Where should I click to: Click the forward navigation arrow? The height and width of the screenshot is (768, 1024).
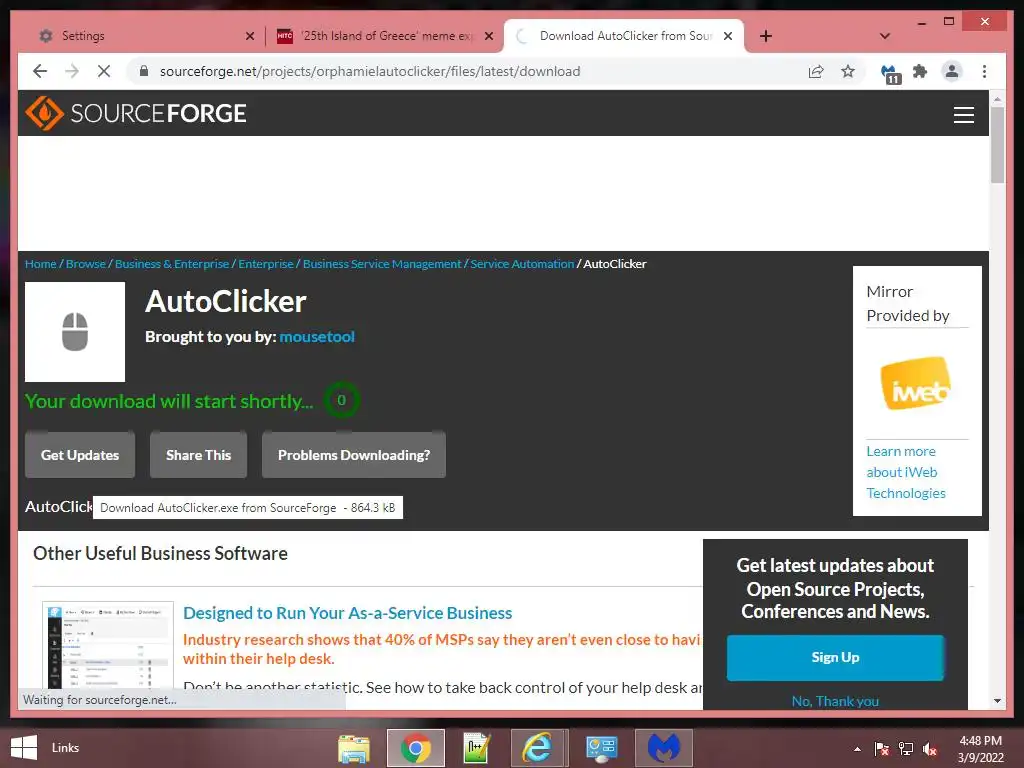coord(72,71)
